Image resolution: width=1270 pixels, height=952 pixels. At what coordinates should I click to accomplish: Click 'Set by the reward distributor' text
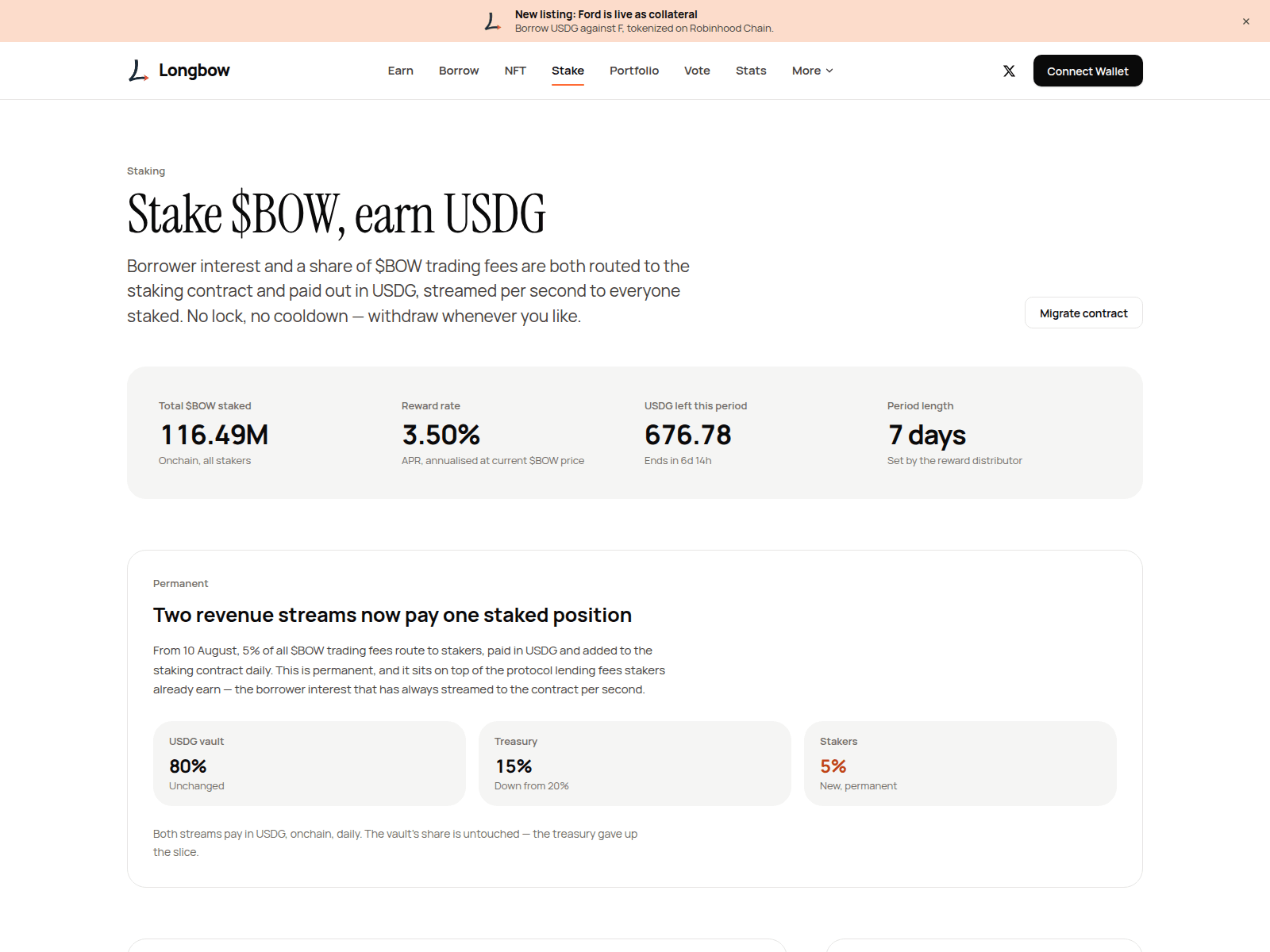coord(955,461)
